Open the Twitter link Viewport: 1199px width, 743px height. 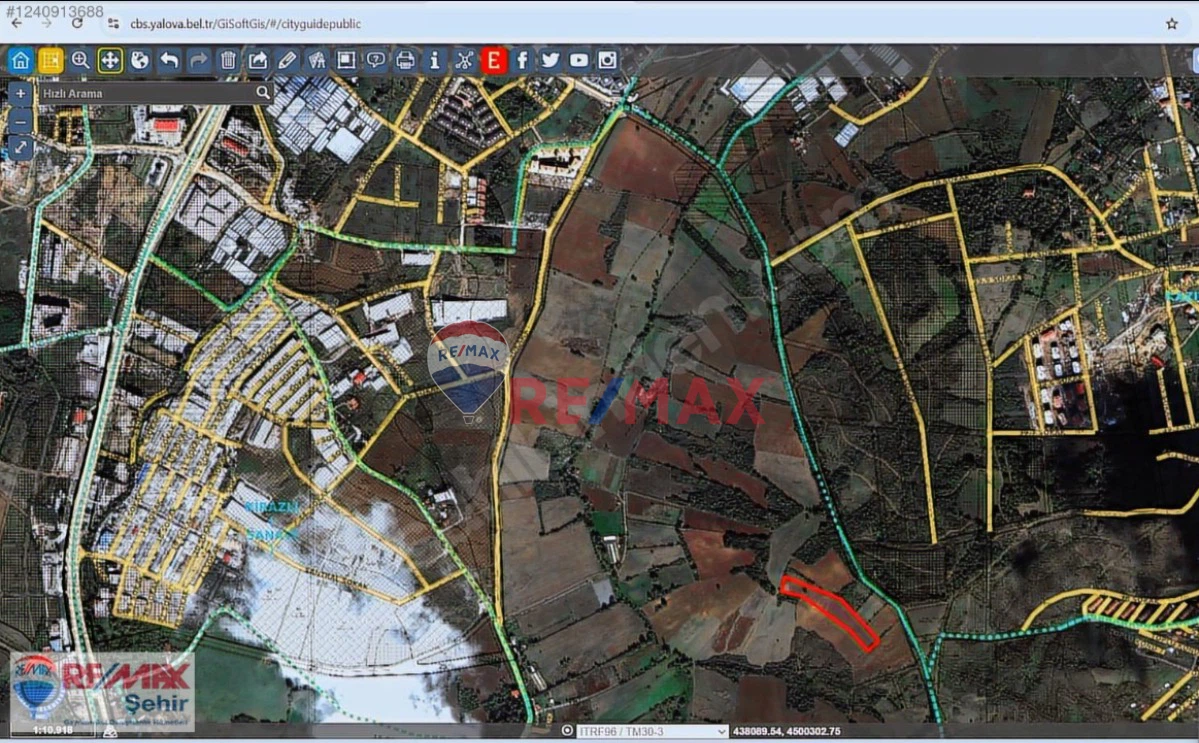(x=551, y=60)
